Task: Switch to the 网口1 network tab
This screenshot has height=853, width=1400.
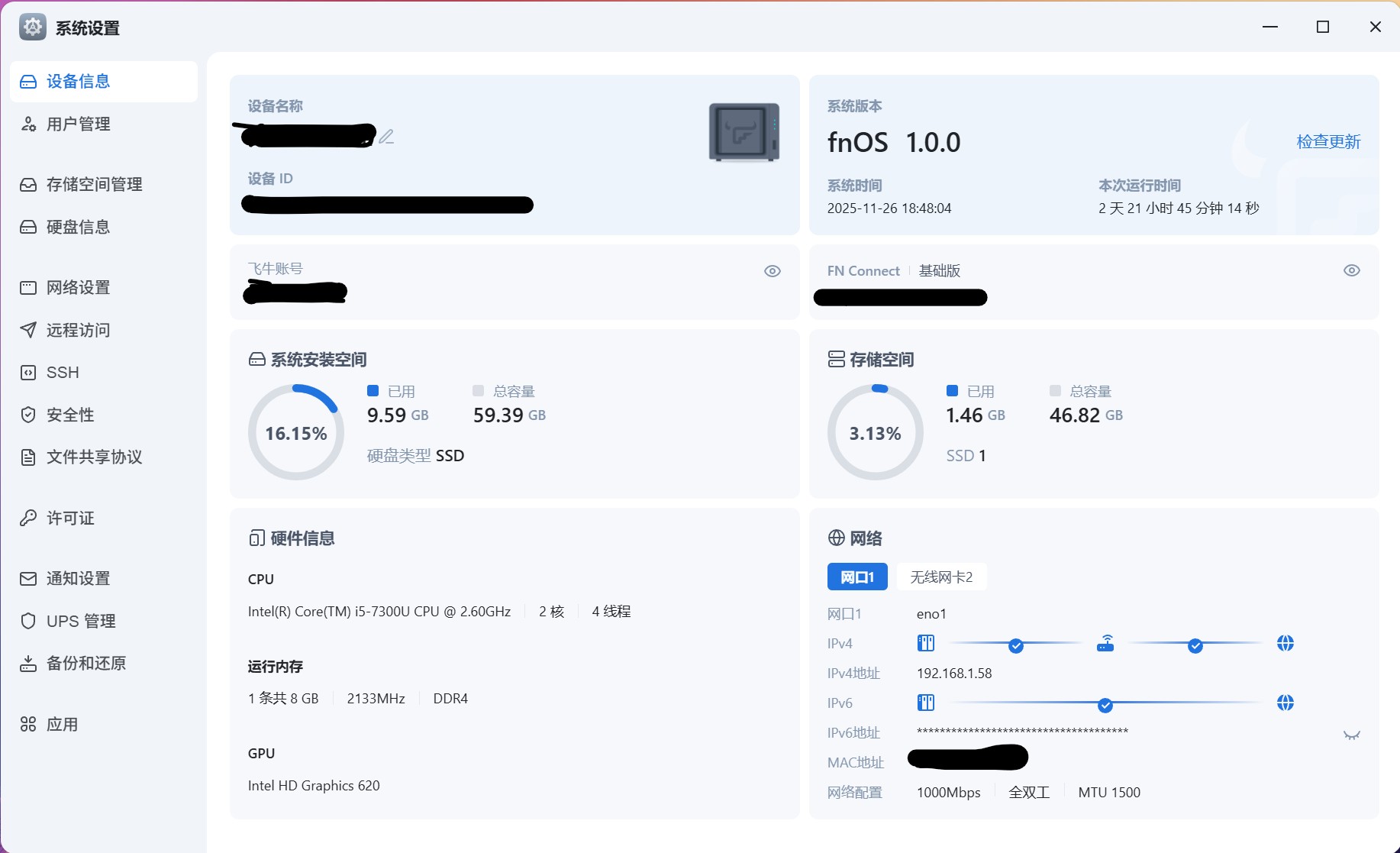Action: (857, 577)
